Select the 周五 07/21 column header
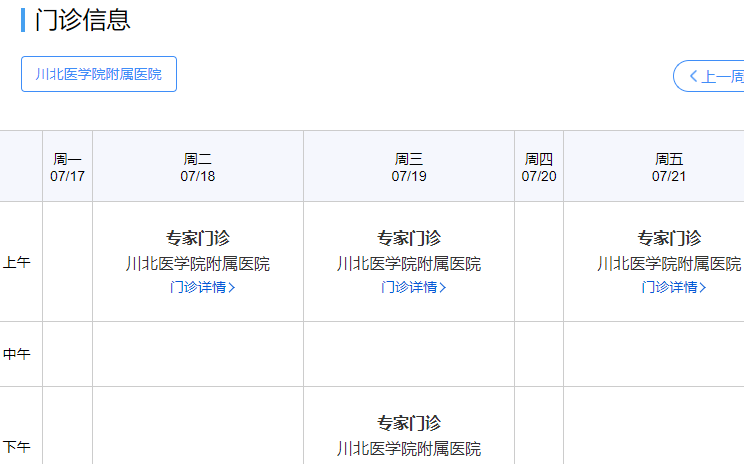Screen dimensions: 744x464 (669, 167)
